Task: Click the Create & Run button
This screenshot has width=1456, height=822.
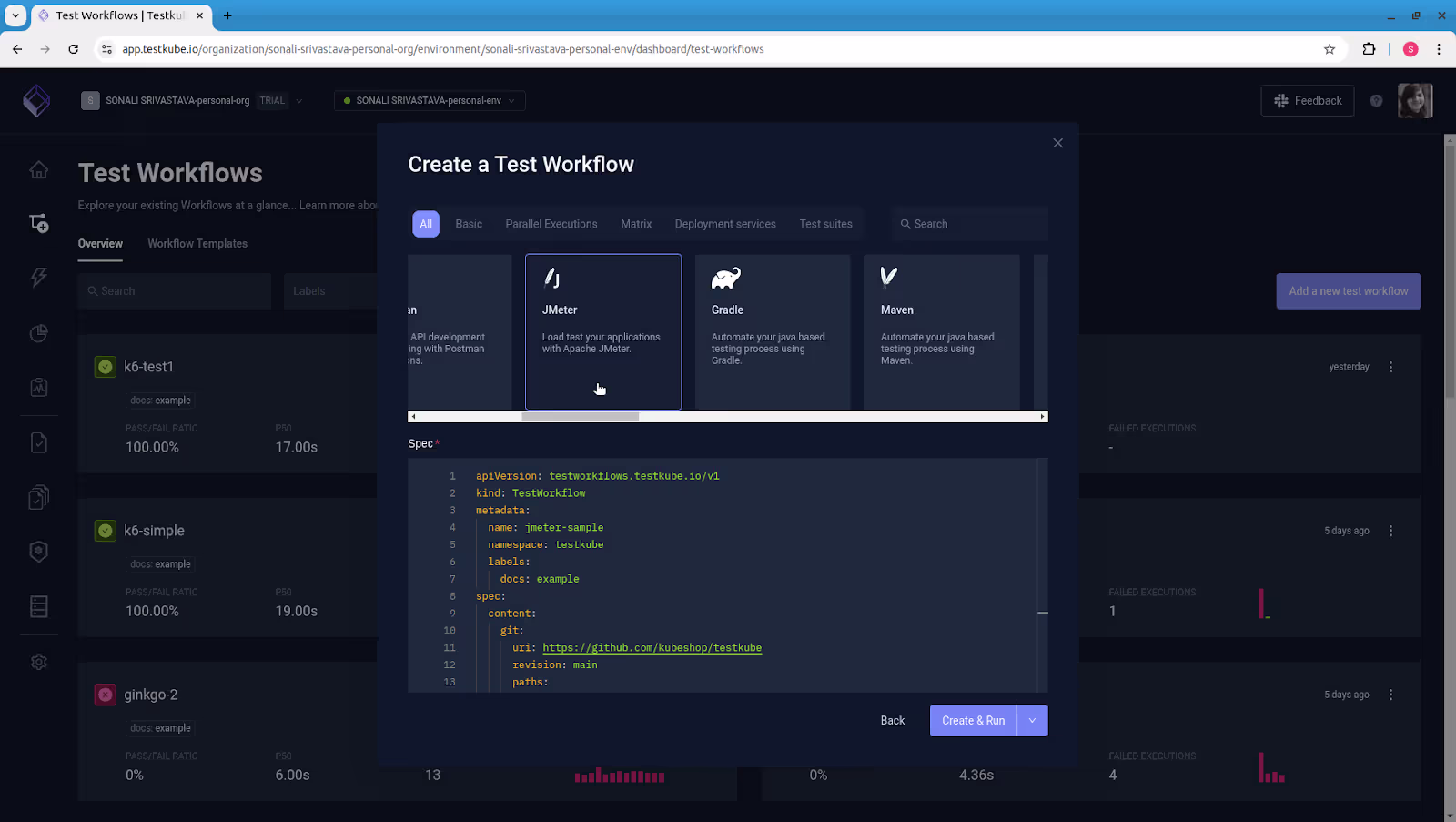Action: coord(973,721)
